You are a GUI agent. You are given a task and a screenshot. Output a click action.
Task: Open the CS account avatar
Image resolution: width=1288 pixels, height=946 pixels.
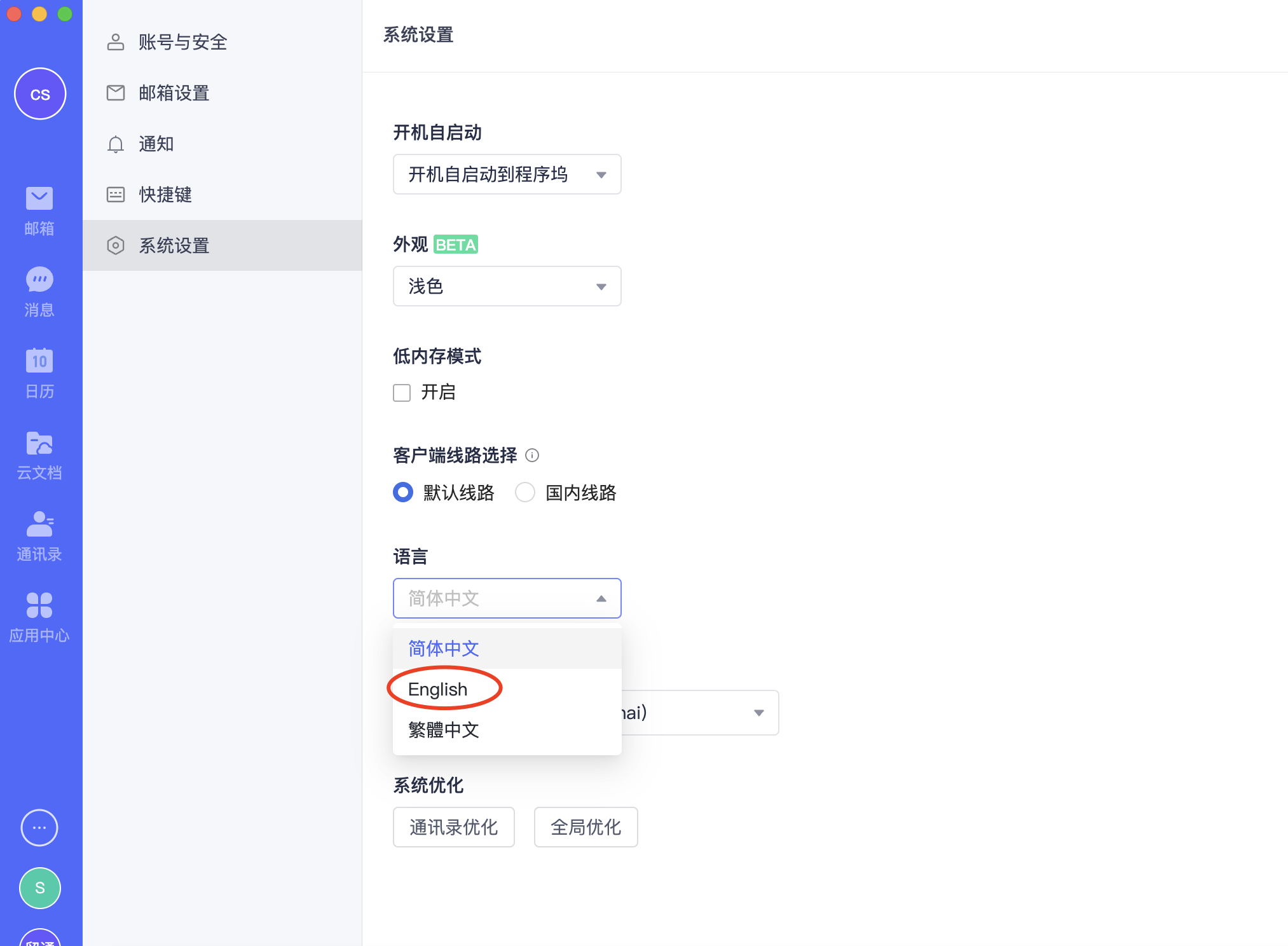click(40, 94)
